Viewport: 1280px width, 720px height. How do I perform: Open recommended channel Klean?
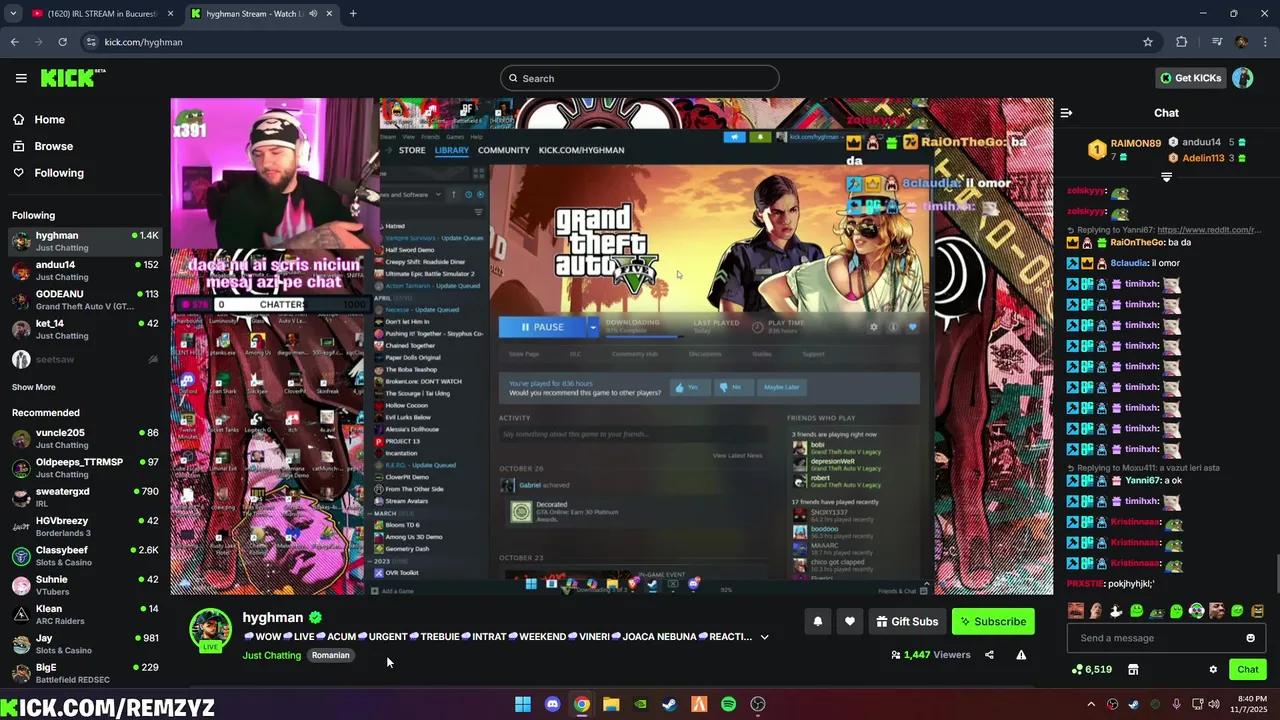85,614
